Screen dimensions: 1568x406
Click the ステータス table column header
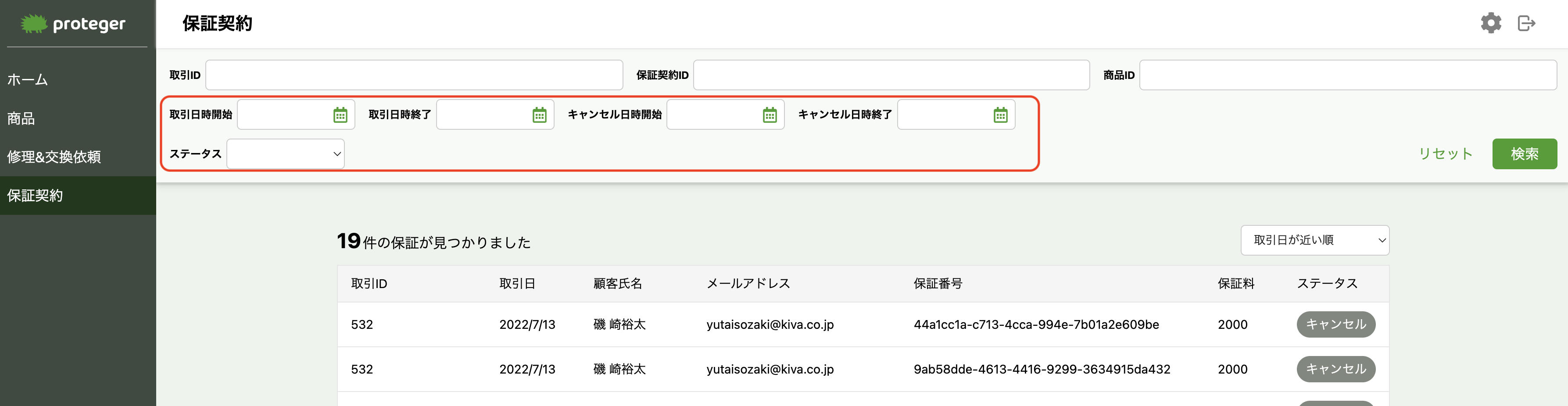[1327, 284]
